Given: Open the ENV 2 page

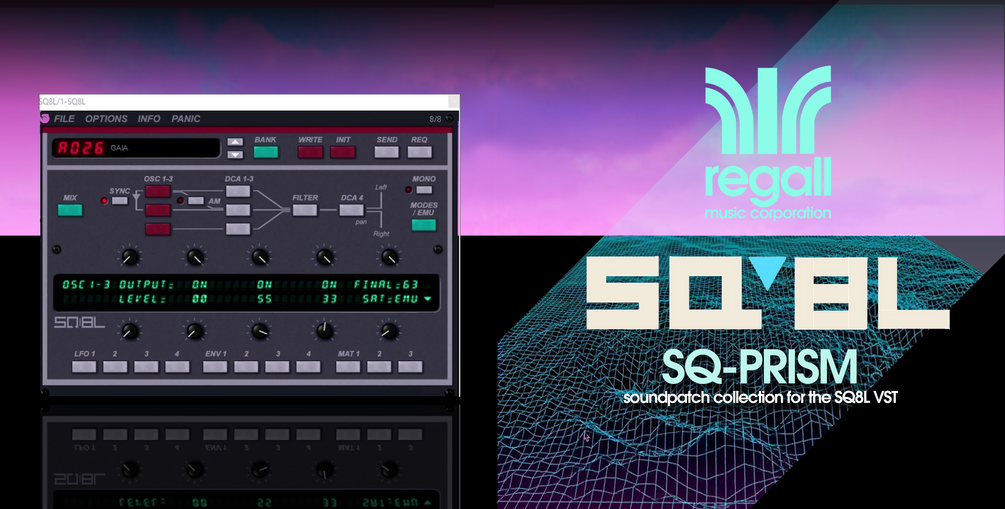Looking at the screenshot, I should pyautogui.click(x=246, y=367).
